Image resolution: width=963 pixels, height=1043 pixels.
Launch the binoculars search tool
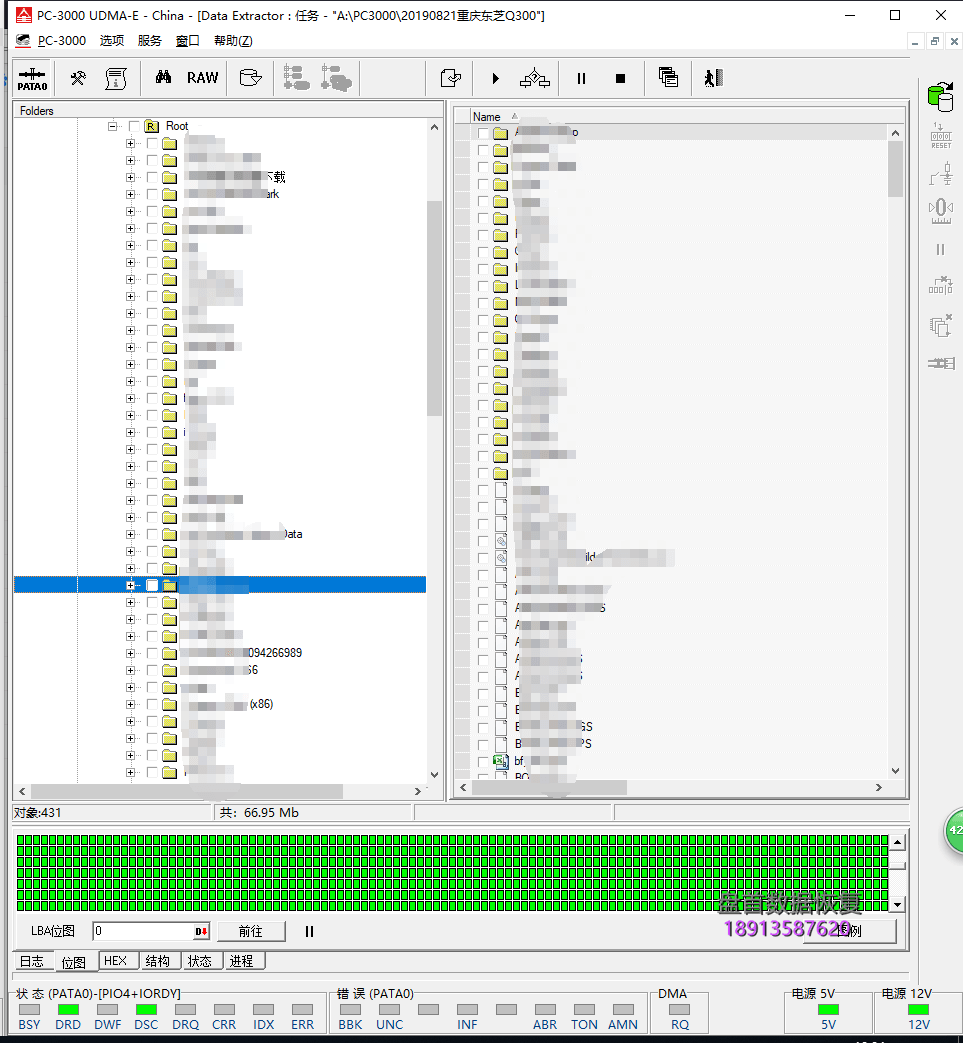pyautogui.click(x=163, y=78)
